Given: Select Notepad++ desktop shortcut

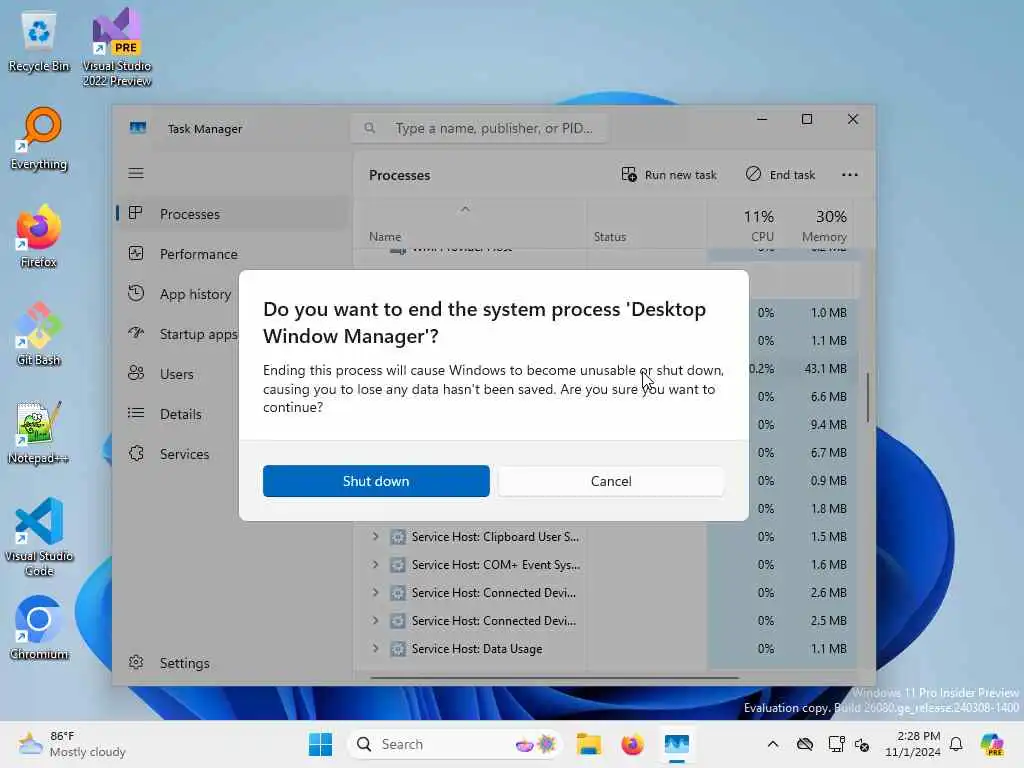Looking at the screenshot, I should 39,432.
